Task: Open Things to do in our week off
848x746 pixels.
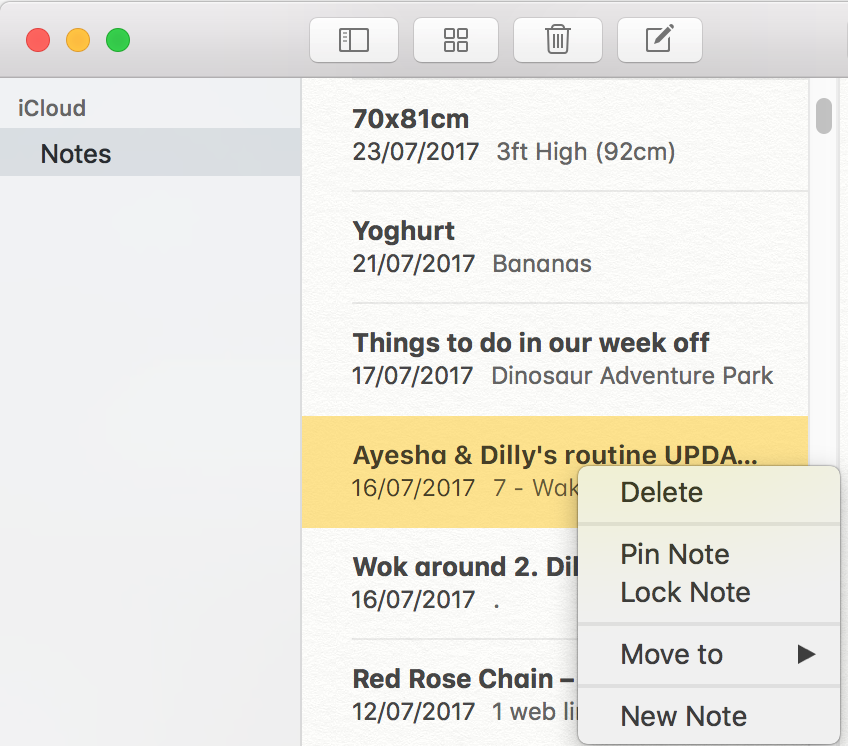Action: click(x=555, y=359)
